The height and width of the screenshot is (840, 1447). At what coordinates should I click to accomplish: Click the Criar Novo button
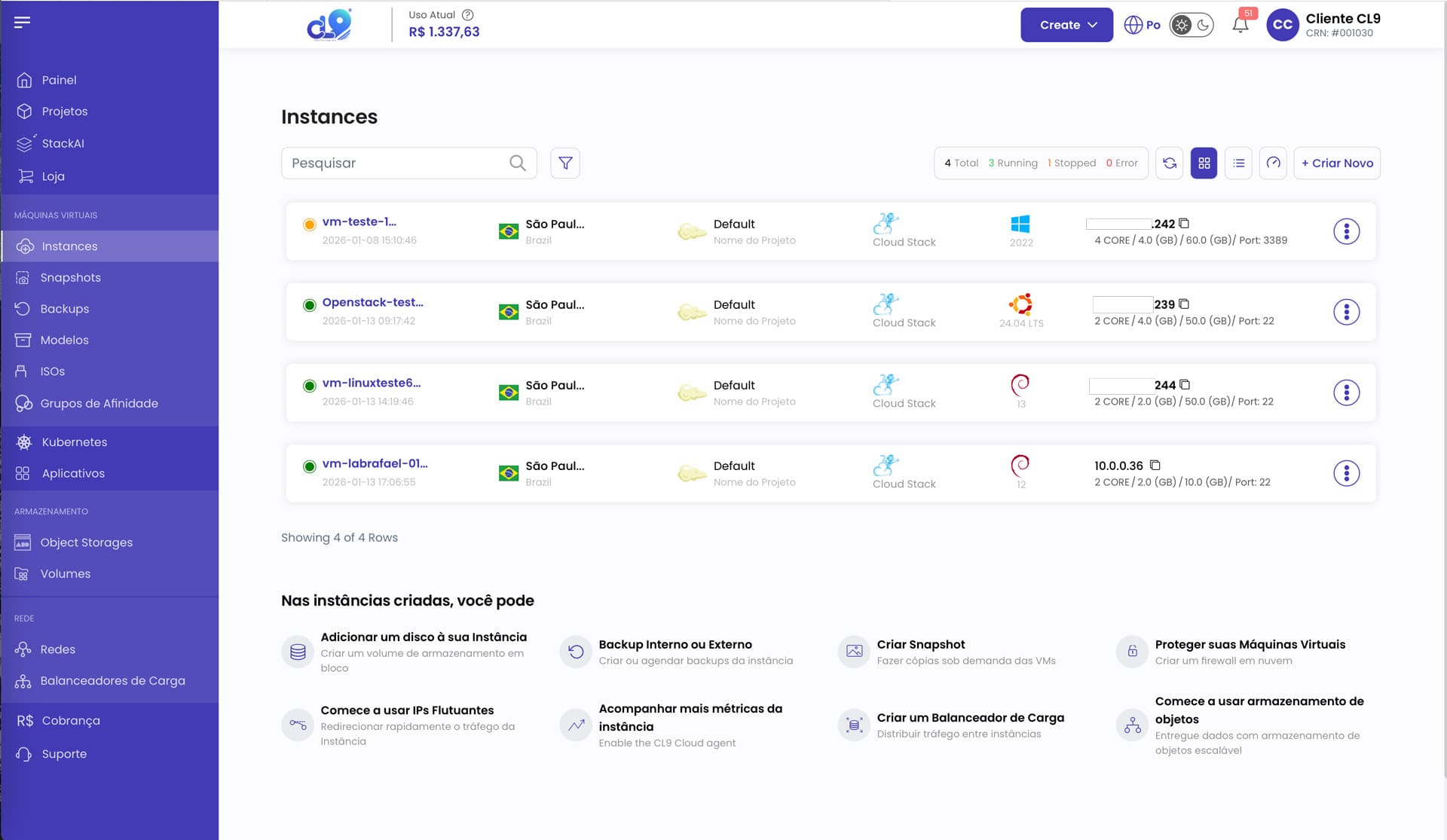coord(1337,163)
